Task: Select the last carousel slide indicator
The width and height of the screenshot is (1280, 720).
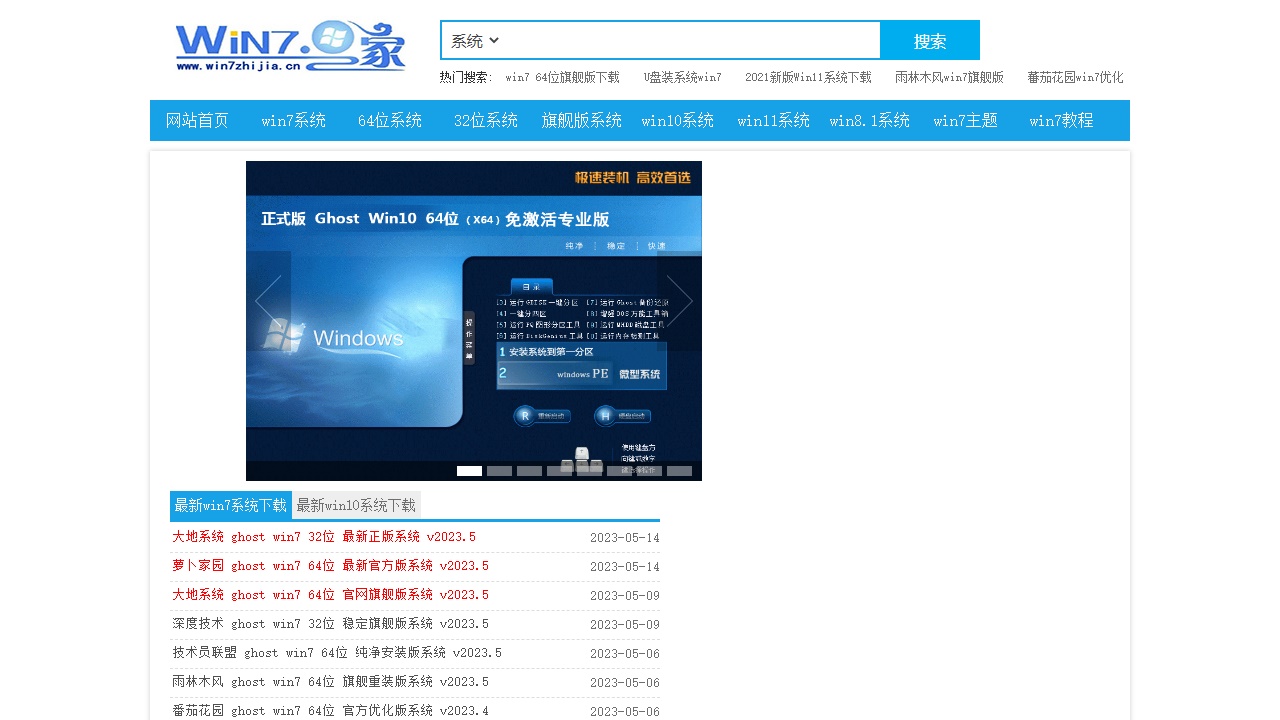Action: point(679,471)
